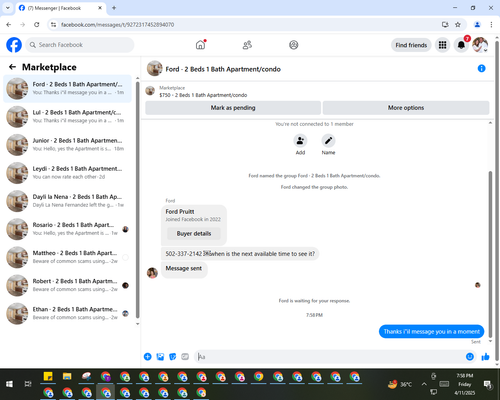Open Sticky Notes from taskbar
The image size is (500, 400).
[48, 377]
